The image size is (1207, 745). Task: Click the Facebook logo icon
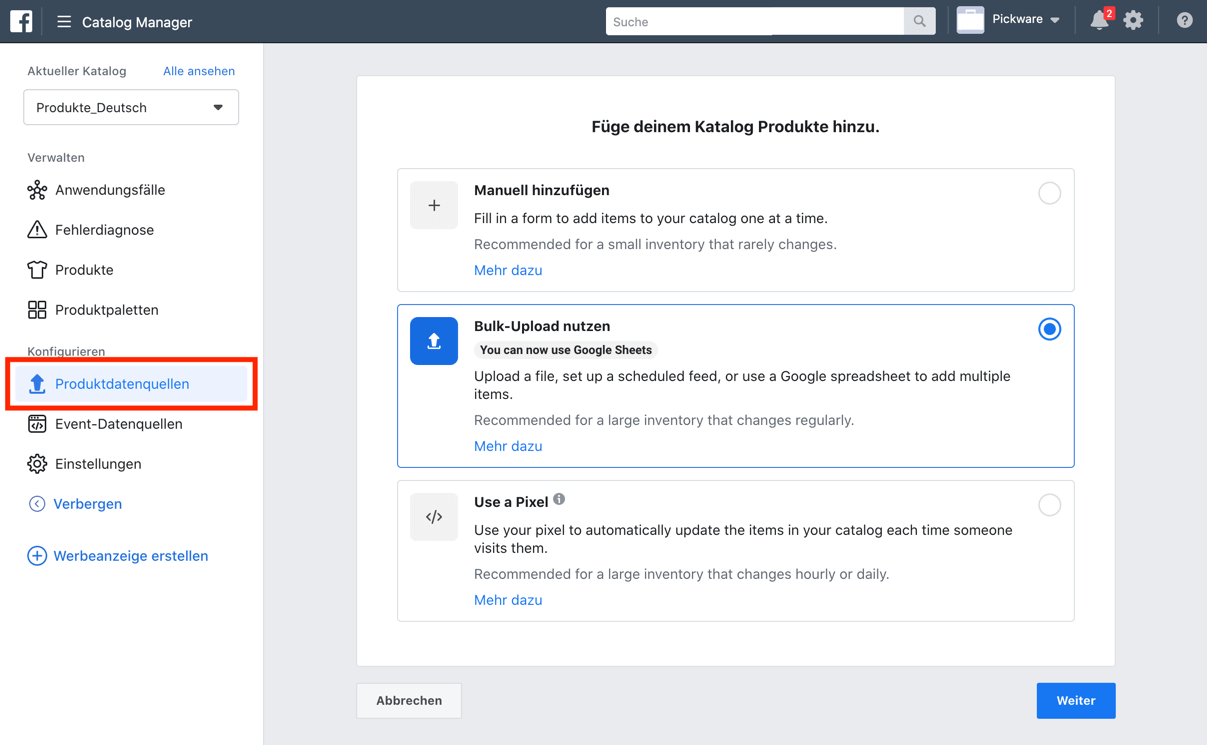pyautogui.click(x=21, y=21)
